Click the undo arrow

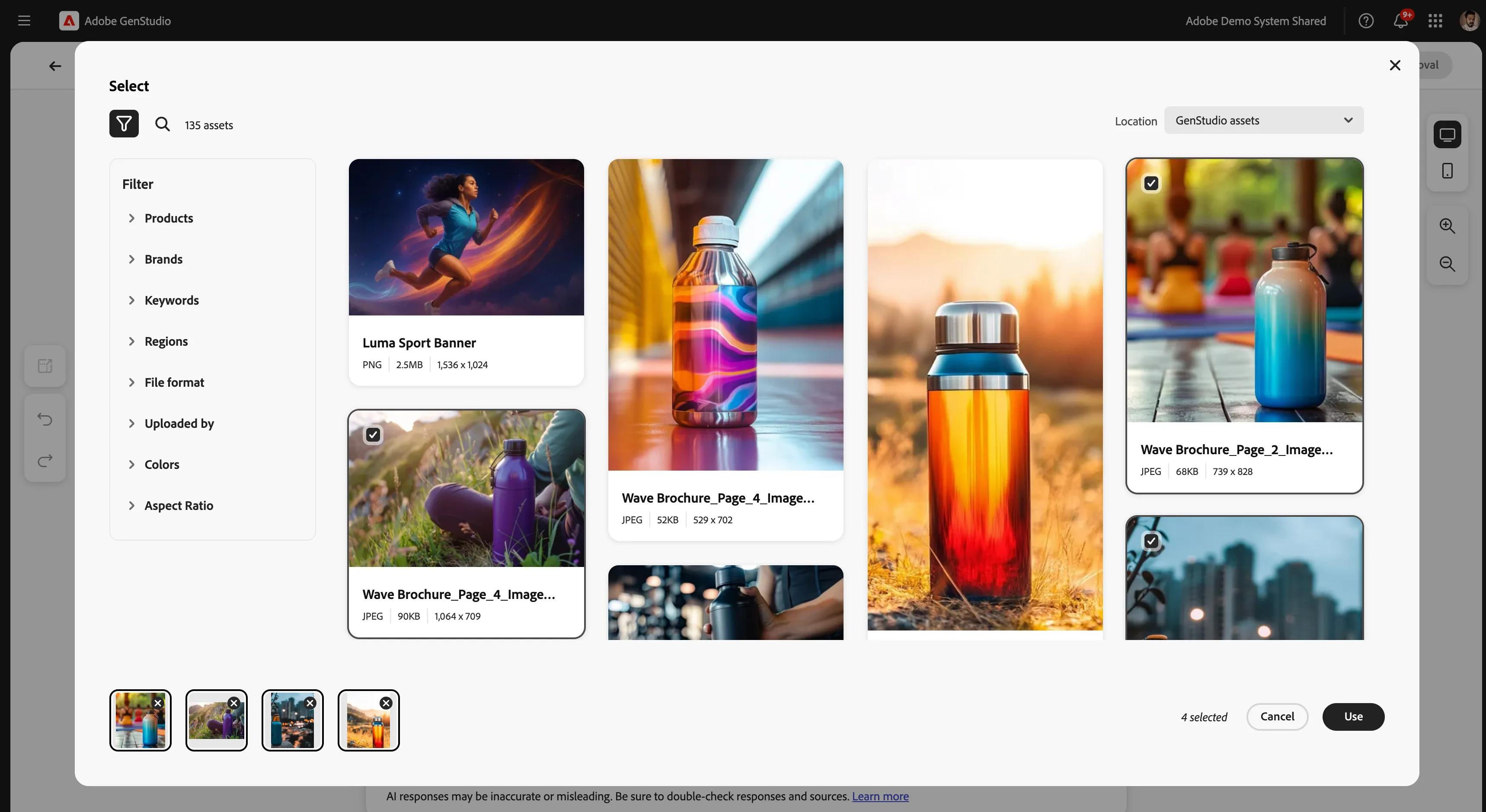(45, 419)
